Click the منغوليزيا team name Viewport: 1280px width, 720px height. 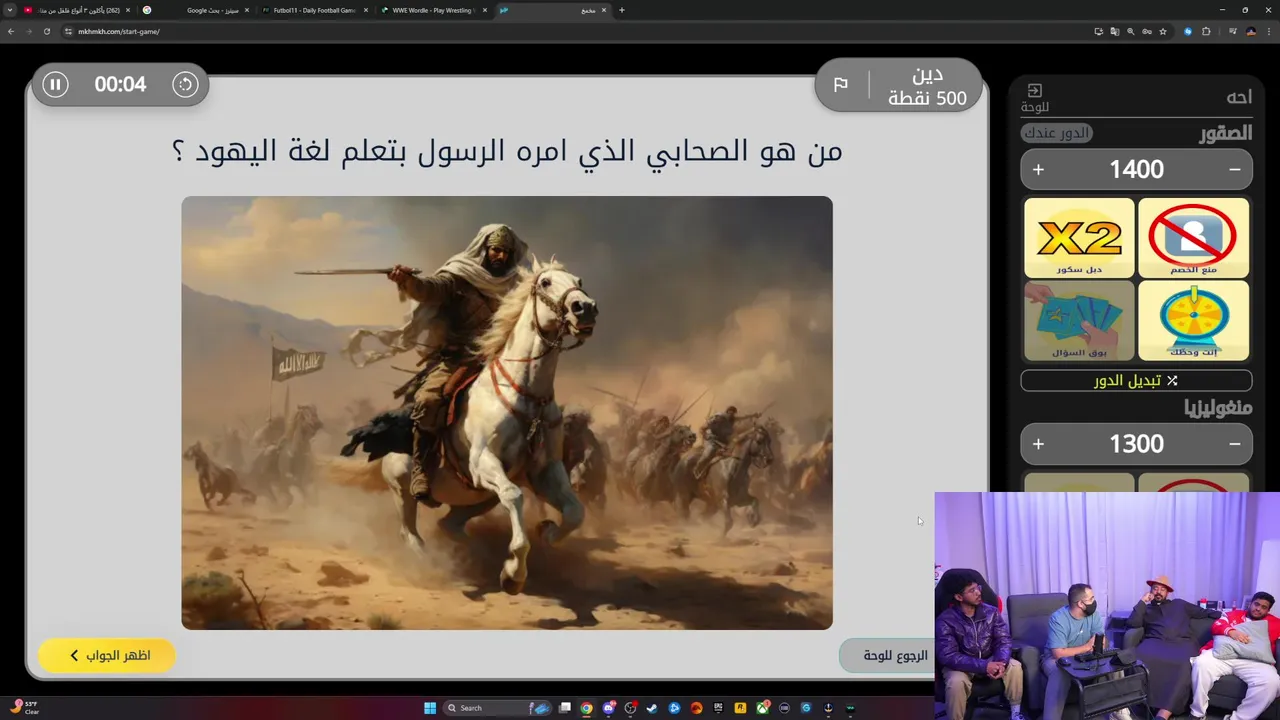1218,408
